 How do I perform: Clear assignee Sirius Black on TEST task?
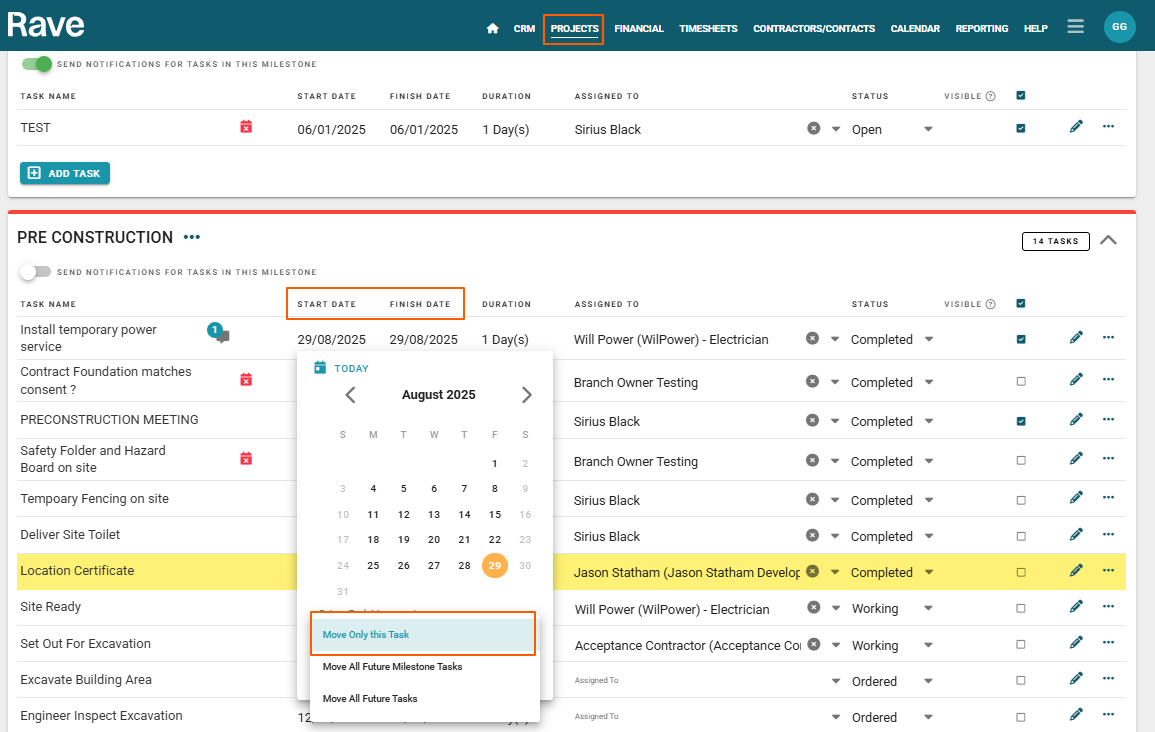coord(813,129)
